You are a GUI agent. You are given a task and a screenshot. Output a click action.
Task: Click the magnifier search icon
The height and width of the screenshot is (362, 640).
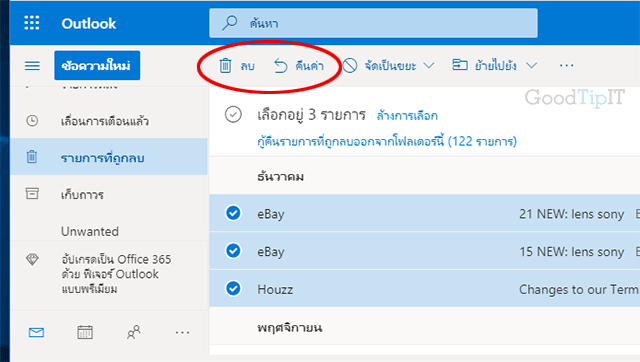230,23
